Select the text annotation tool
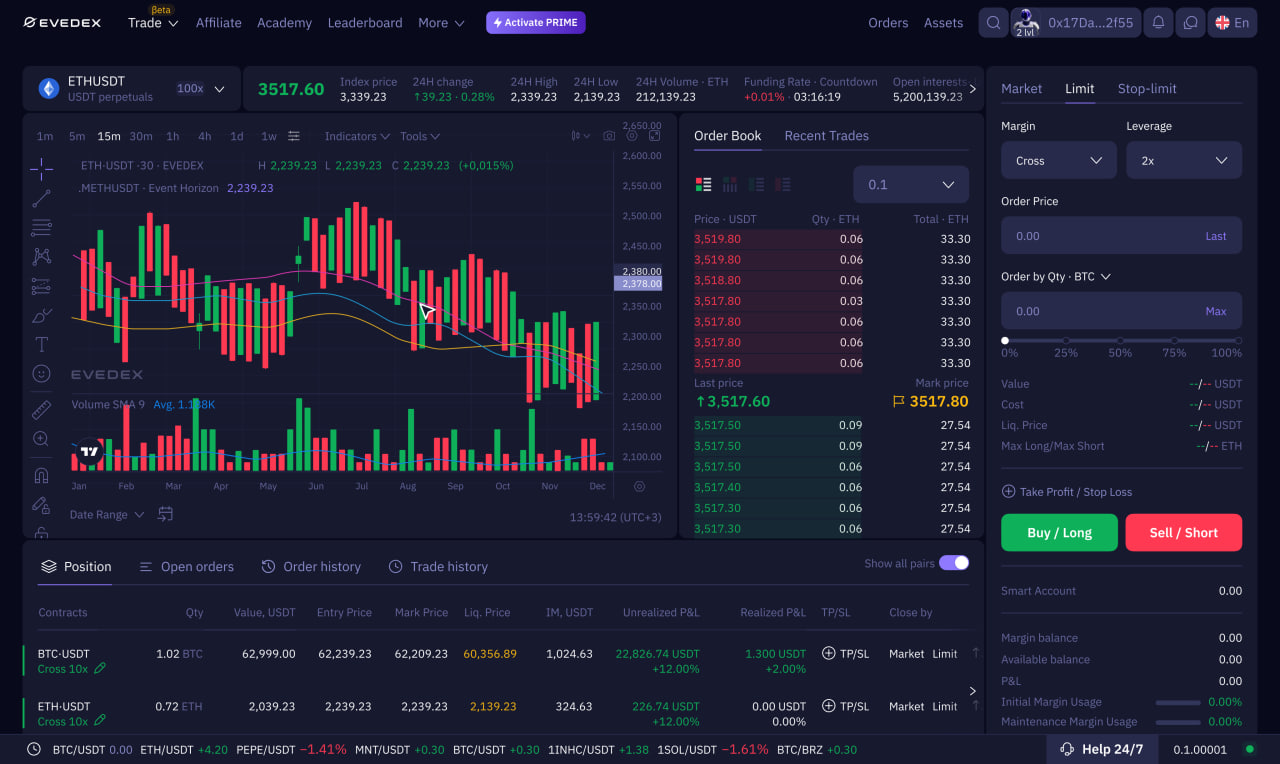Image resolution: width=1280 pixels, height=764 pixels. 41,345
